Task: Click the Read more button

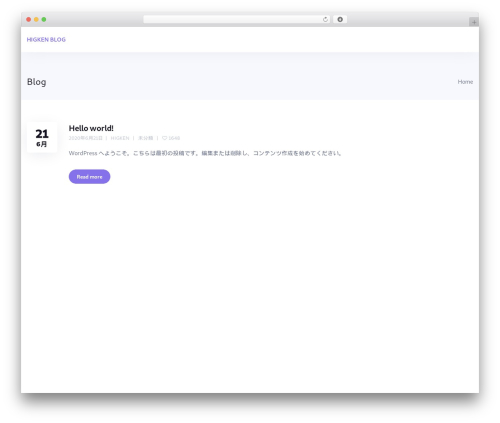Action: tap(89, 177)
